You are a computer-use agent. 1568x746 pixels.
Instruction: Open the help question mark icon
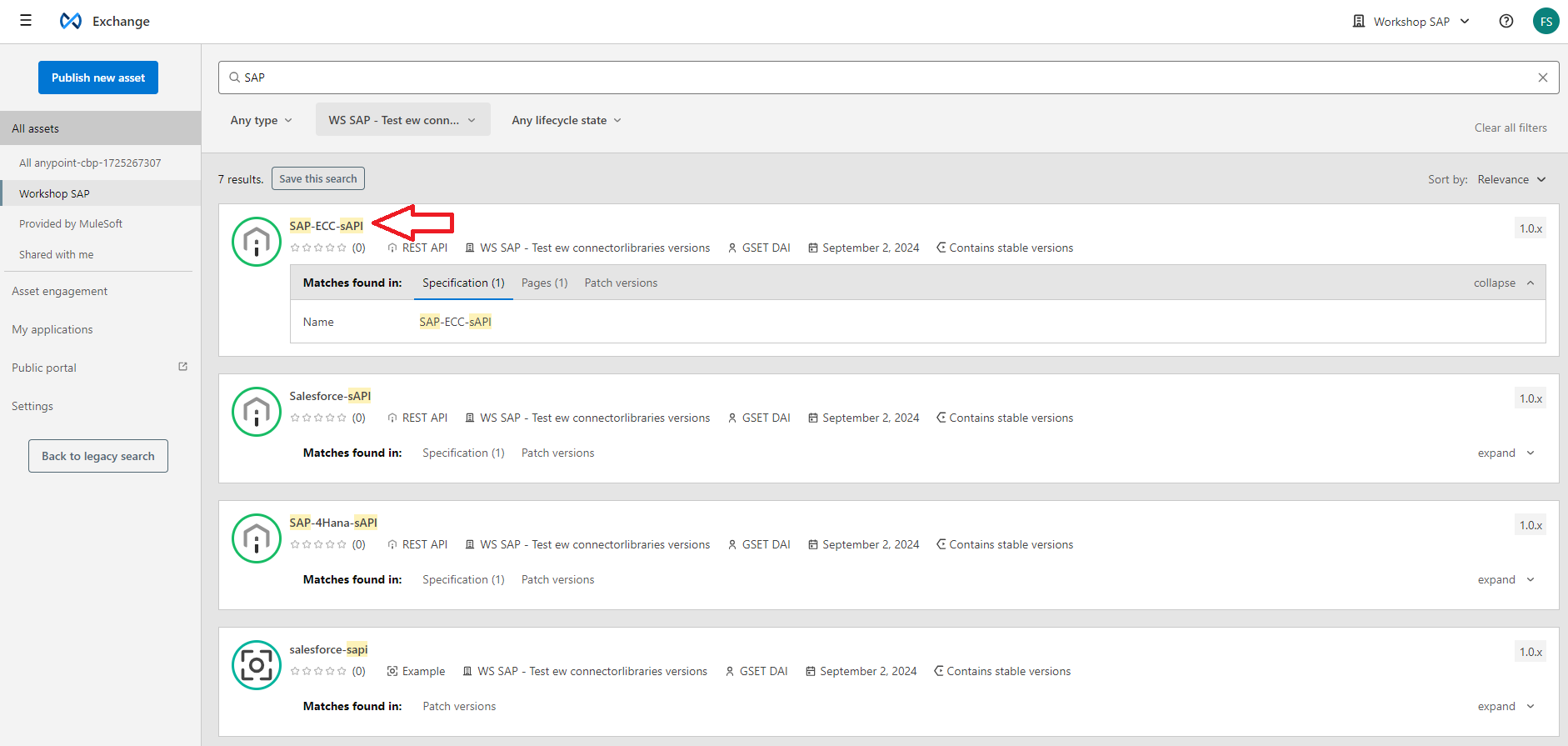point(1506,21)
